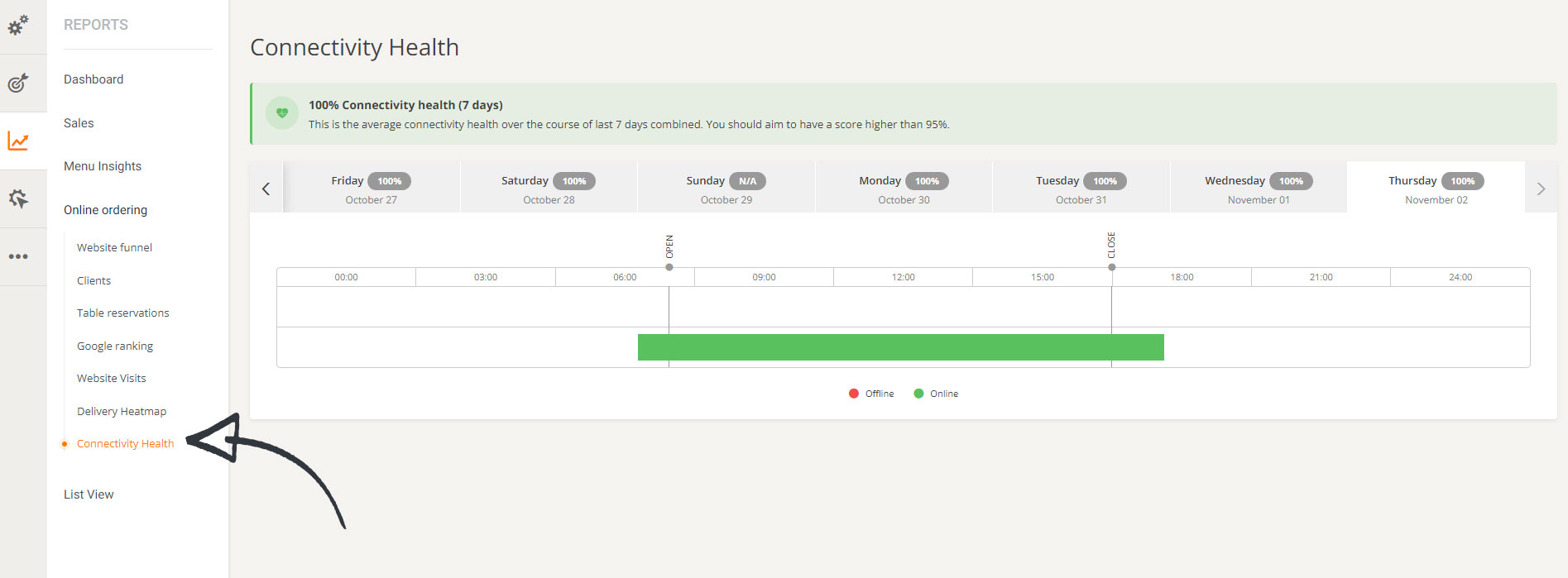1568x578 pixels.
Task: Toggle the Offline legend item
Action: click(871, 394)
